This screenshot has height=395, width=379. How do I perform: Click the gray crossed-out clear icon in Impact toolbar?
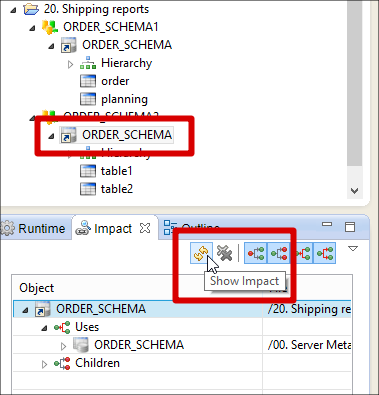(225, 253)
